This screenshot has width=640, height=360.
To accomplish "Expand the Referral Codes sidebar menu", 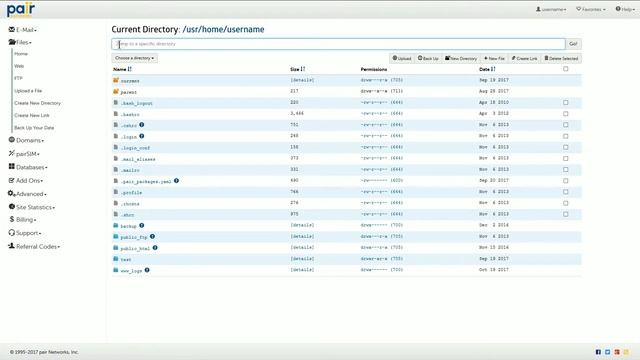I will 34,247.
